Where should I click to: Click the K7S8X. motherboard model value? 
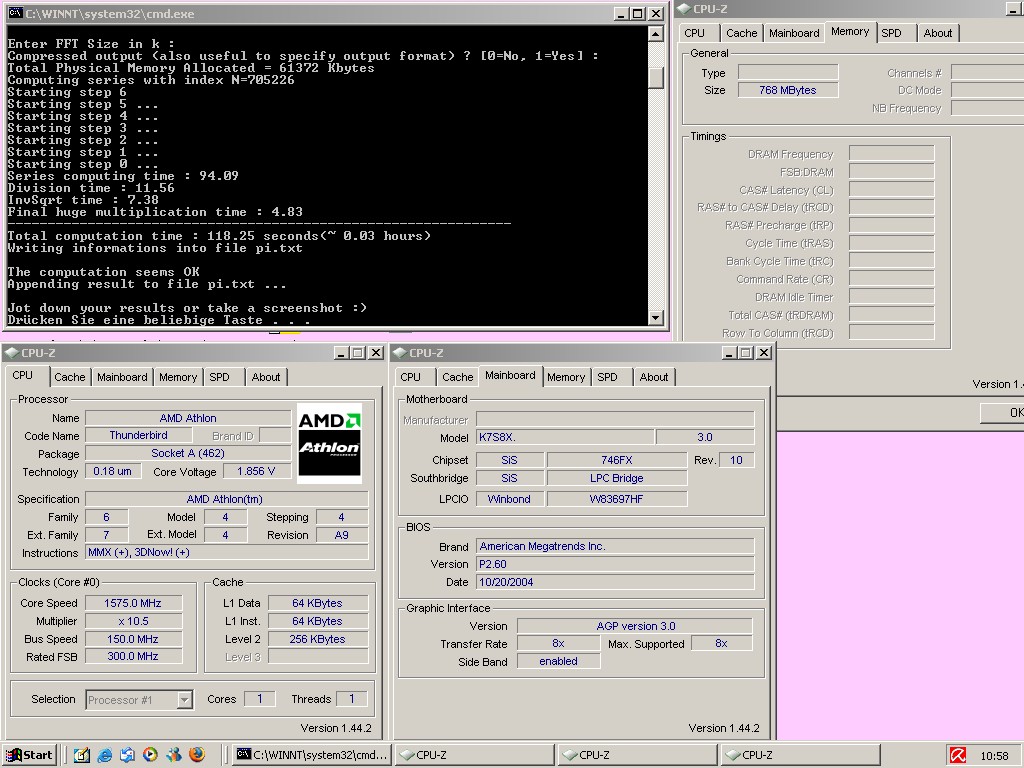[x=565, y=437]
